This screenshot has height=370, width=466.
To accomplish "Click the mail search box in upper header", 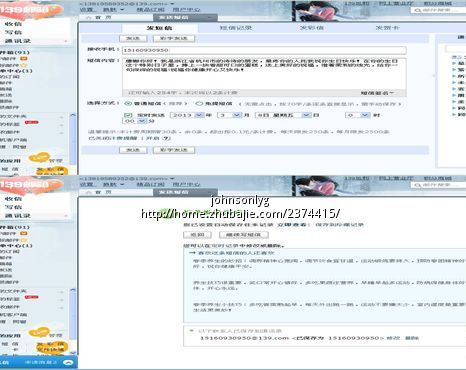I will click(438, 10).
